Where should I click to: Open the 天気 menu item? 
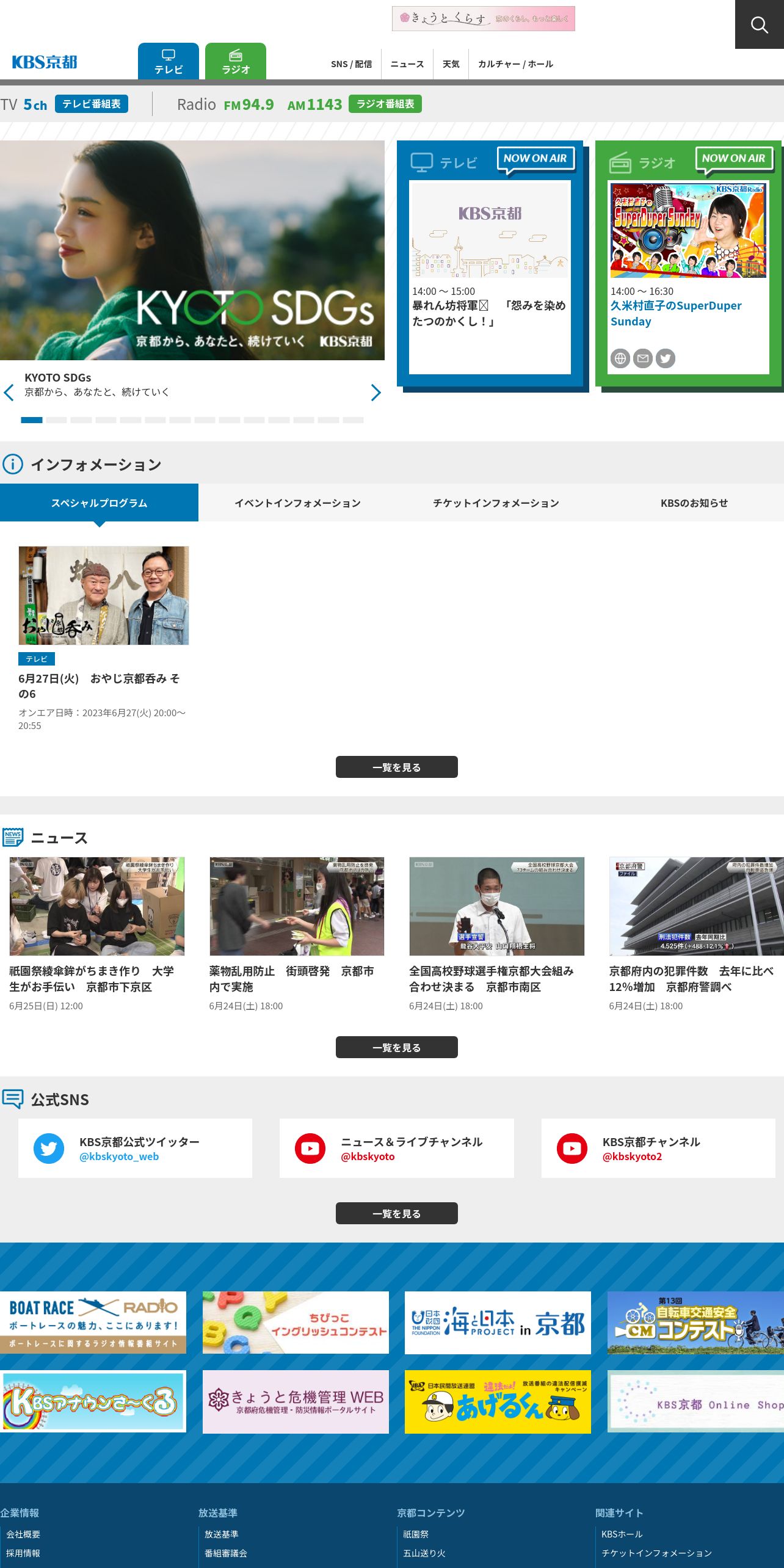click(x=451, y=64)
